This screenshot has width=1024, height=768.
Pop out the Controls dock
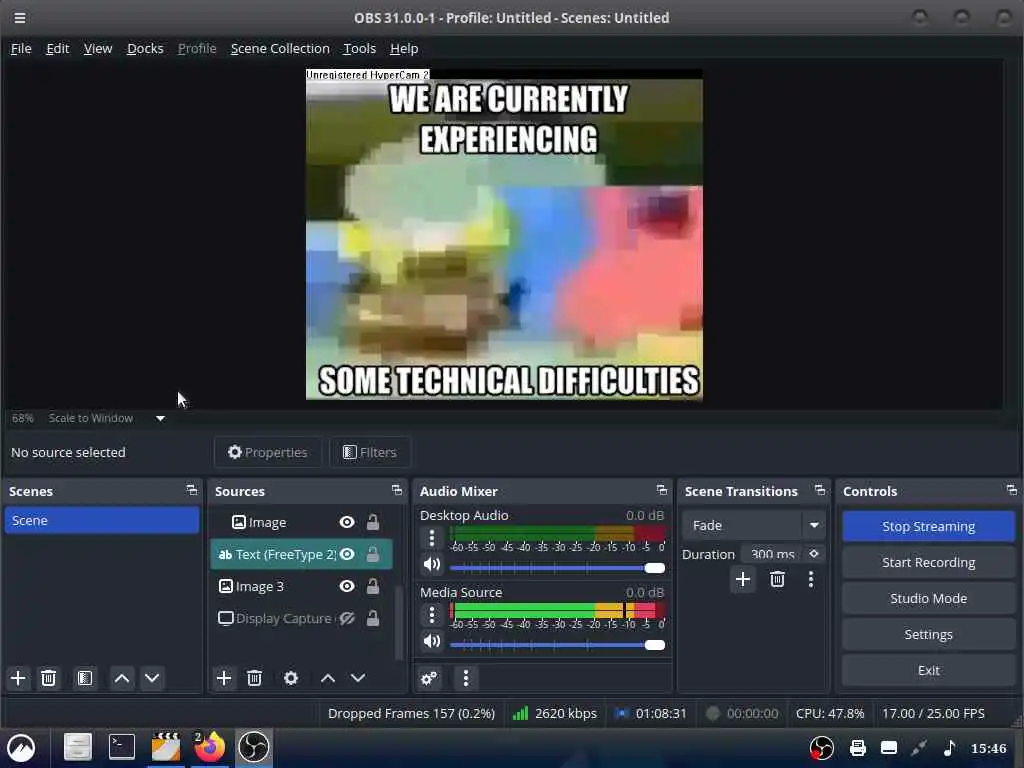click(1012, 490)
